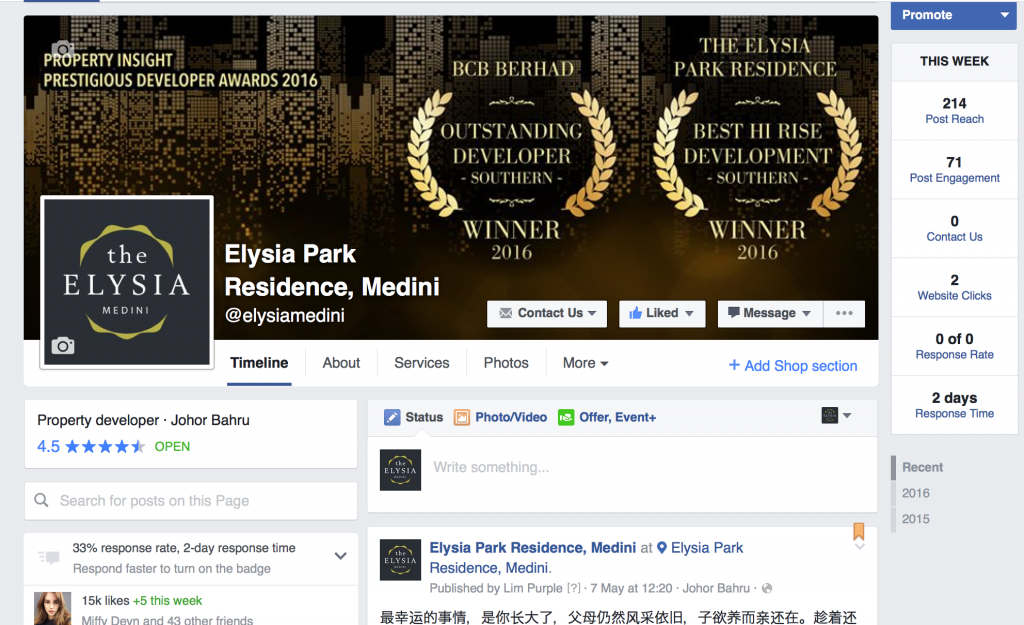This screenshot has height=625, width=1024.
Task: Click the [?] help marker after Lim Purple
Action: pyautogui.click(x=573, y=588)
